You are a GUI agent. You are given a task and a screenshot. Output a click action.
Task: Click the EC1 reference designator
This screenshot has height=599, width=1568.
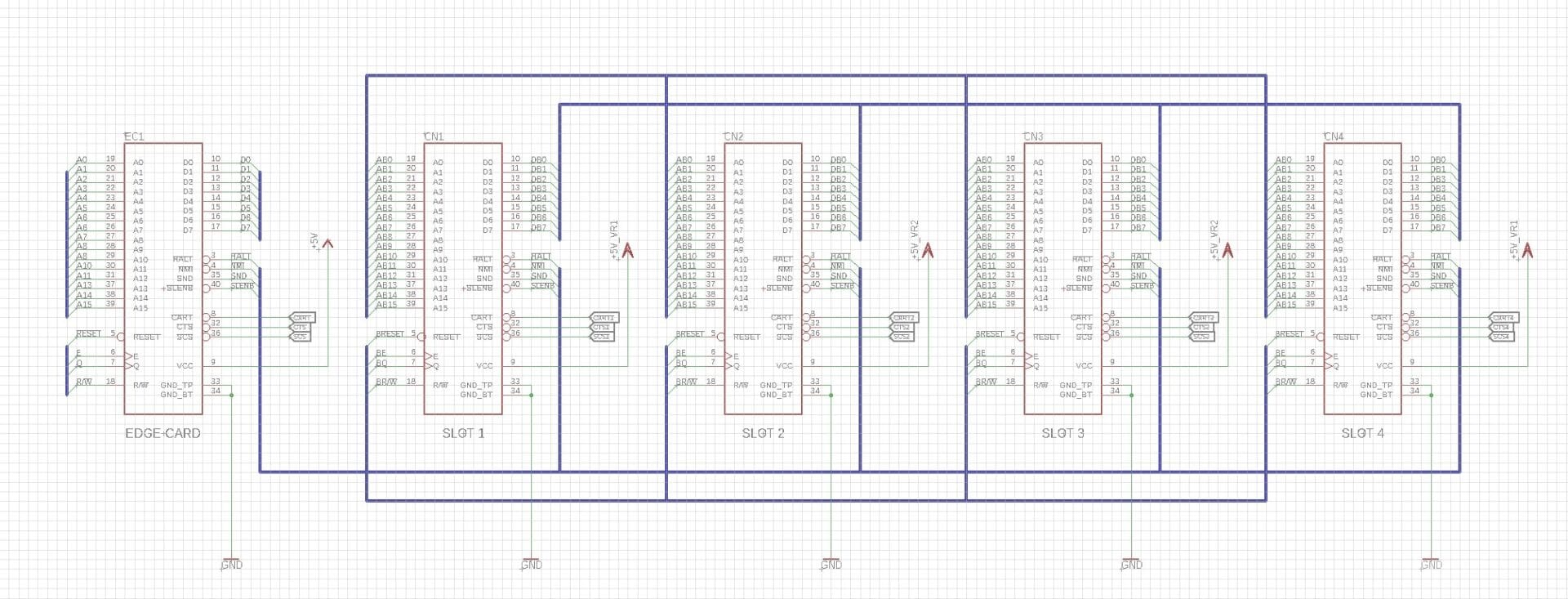point(134,136)
